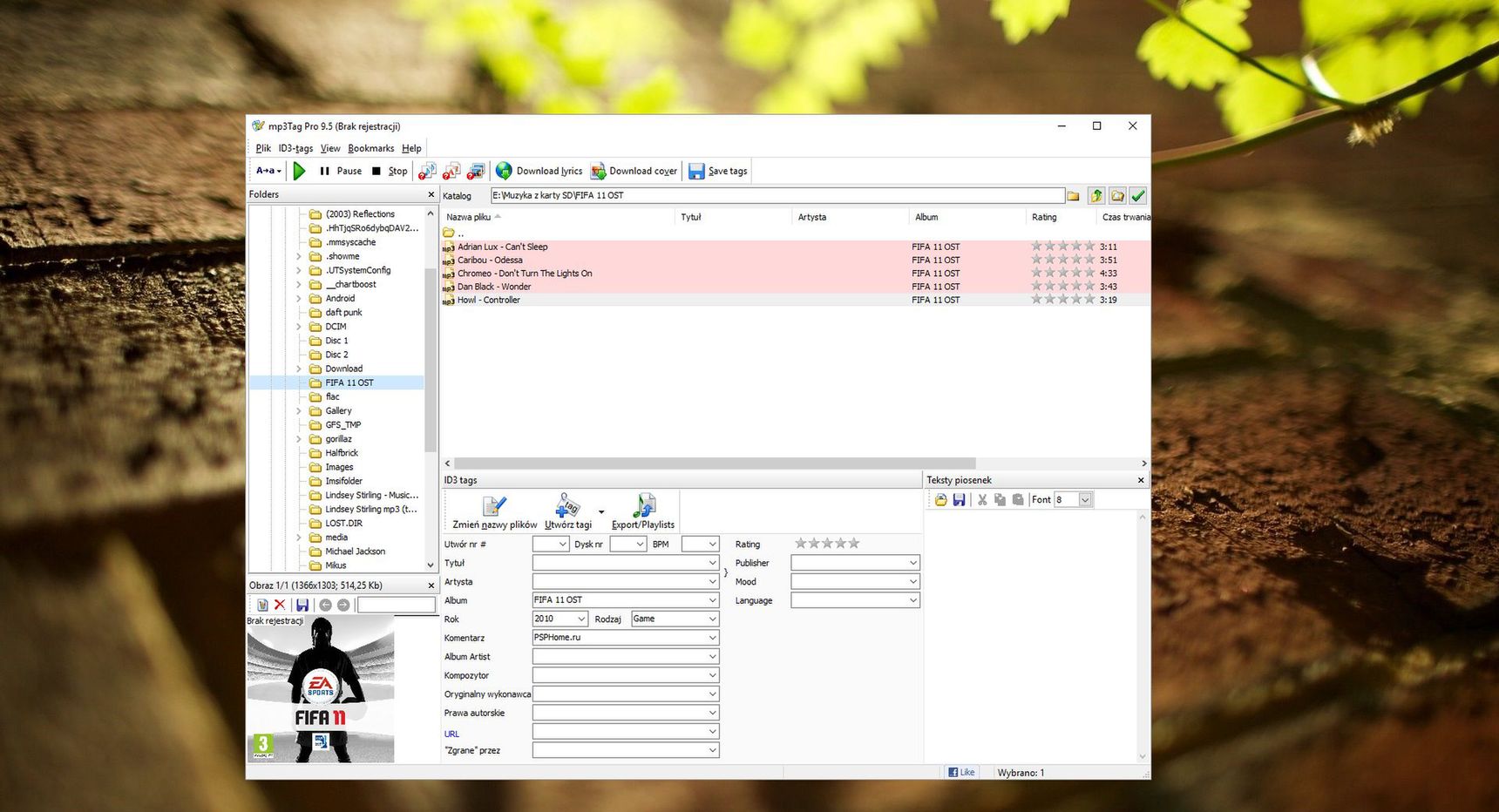Click Utwórz tagi create tags button
Screen dimensions: 1499x812
click(x=568, y=511)
